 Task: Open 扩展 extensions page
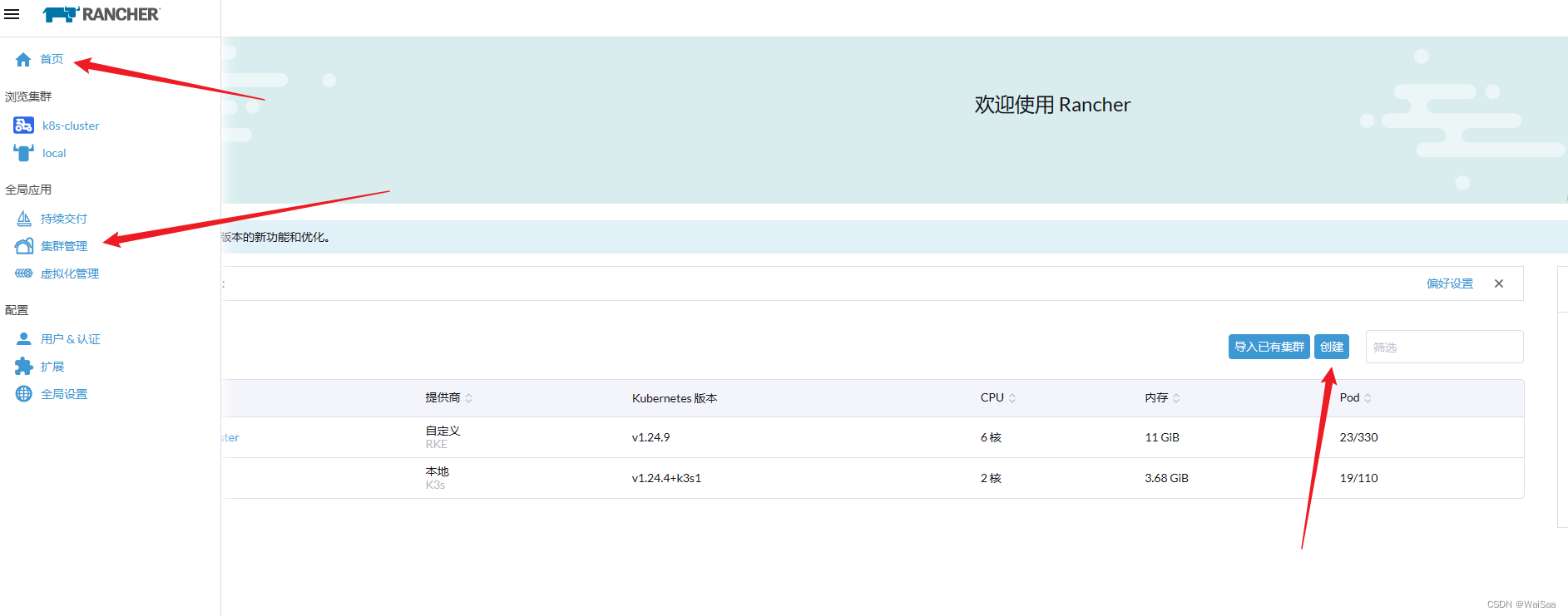(52, 367)
